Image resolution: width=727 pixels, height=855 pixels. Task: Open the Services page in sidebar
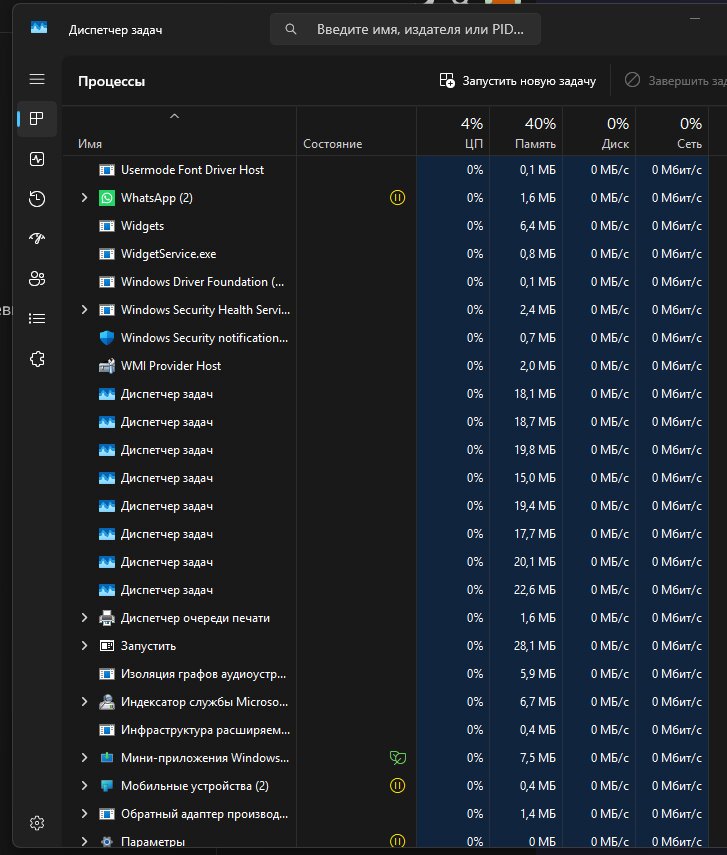tap(37, 359)
